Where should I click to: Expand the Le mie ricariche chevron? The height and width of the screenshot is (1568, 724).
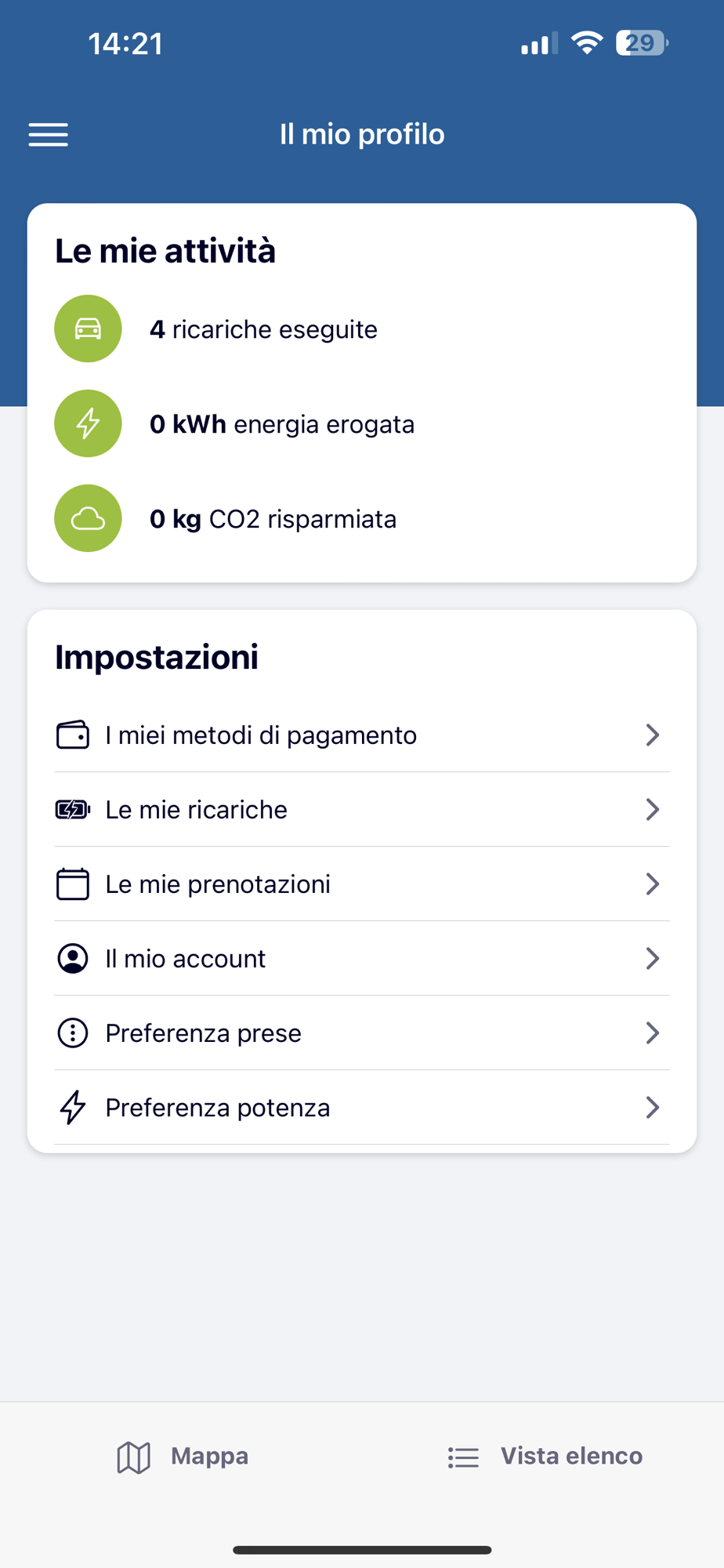tap(652, 810)
